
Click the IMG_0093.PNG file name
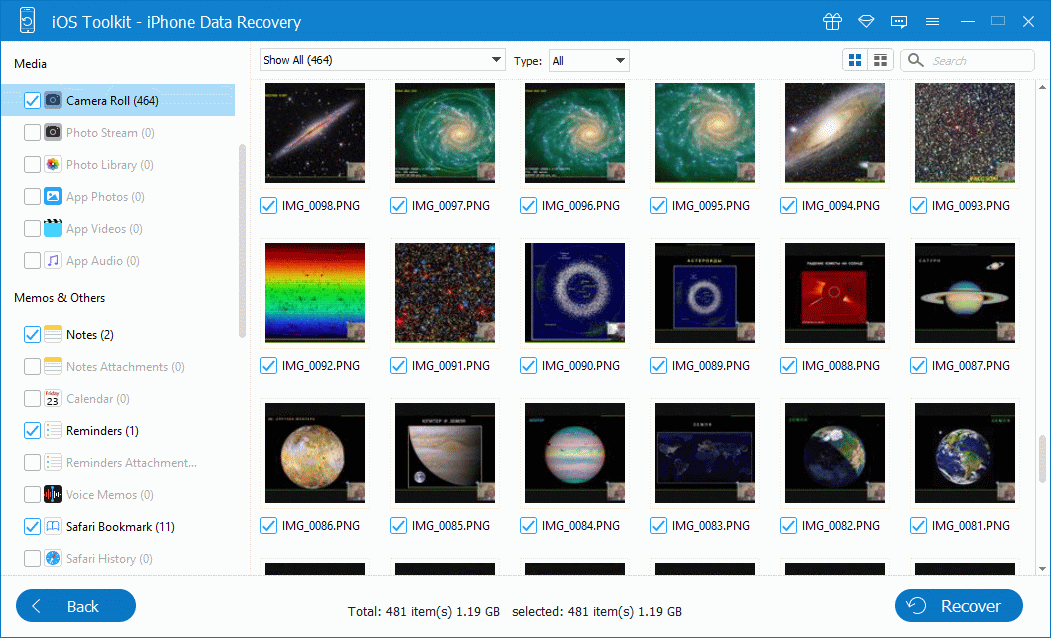click(971, 206)
